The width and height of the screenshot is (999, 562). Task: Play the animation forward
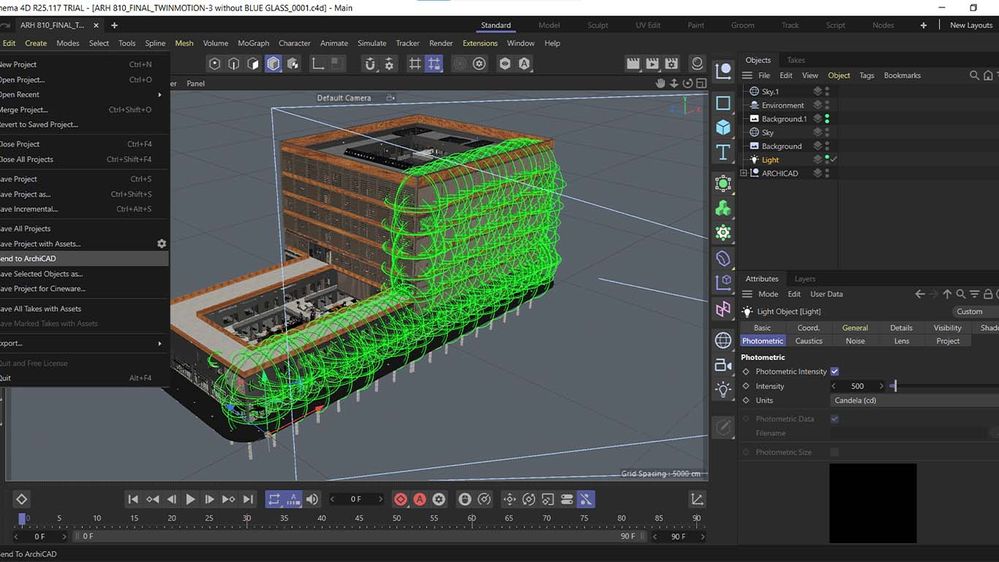coord(190,500)
